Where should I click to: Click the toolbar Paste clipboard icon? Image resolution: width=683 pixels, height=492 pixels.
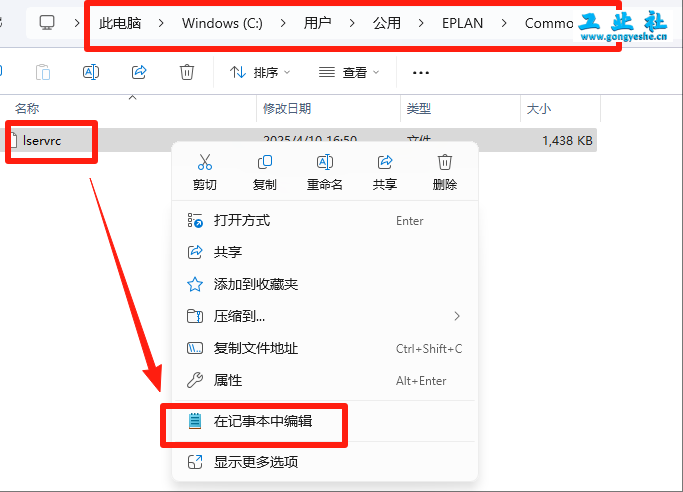(43, 72)
